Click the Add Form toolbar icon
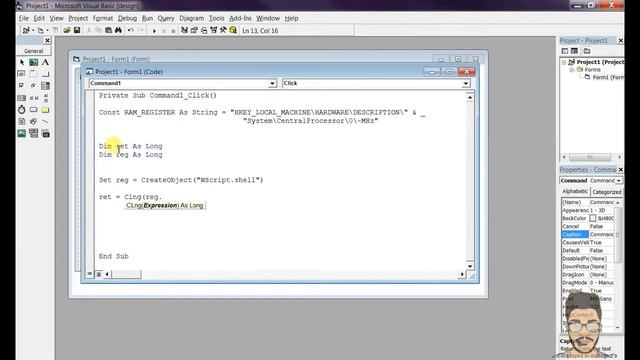The height and width of the screenshot is (360, 640). pos(40,30)
